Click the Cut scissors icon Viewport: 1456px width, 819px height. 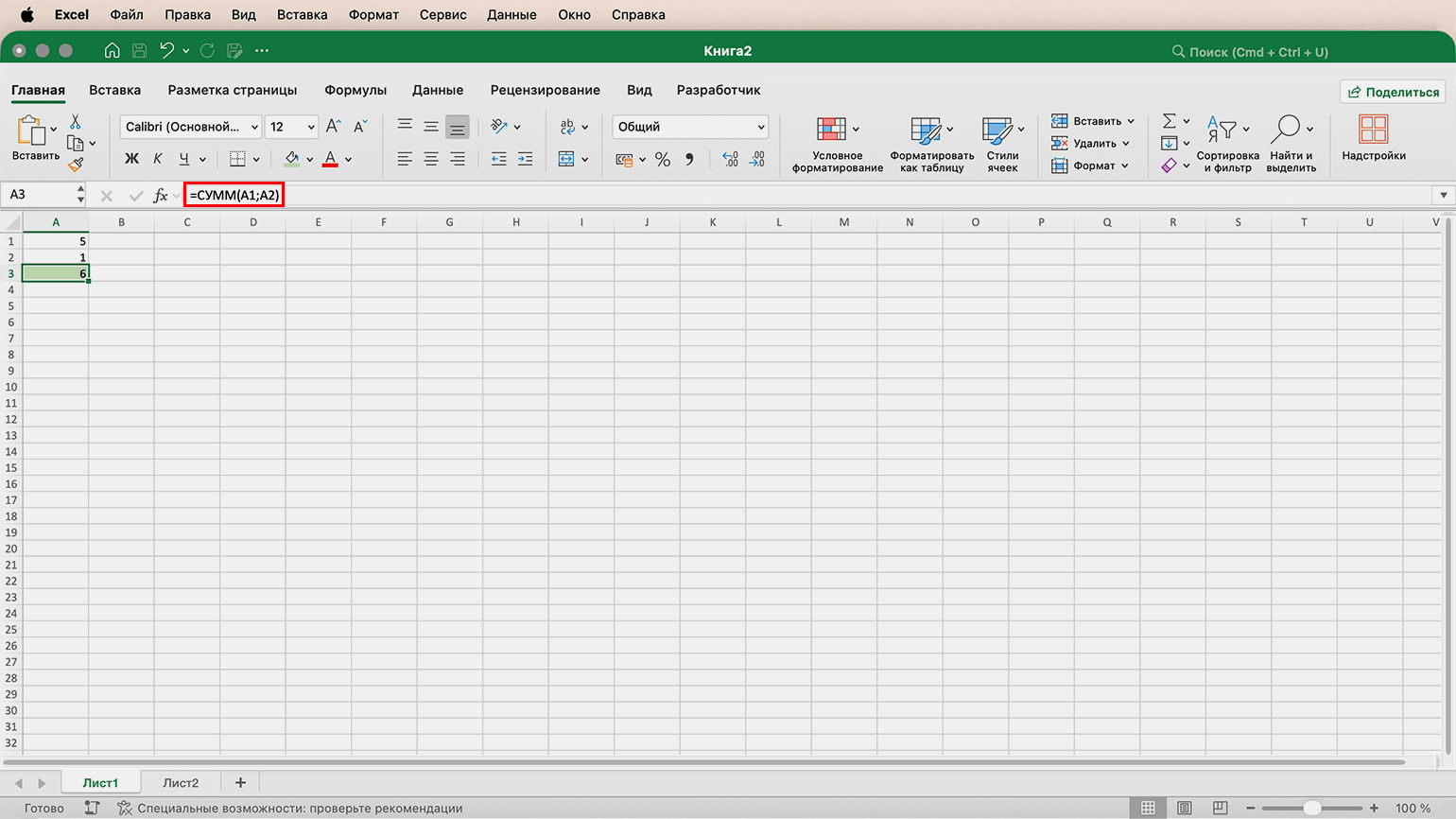click(76, 122)
